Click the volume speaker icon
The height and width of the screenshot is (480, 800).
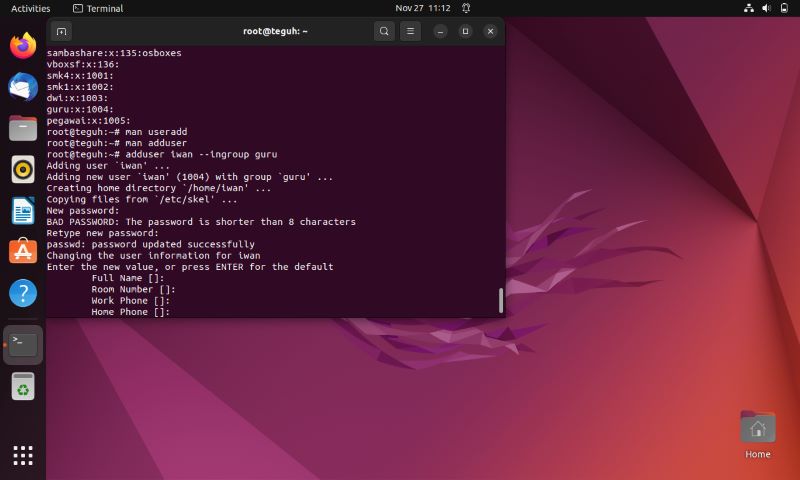pyautogui.click(x=766, y=8)
